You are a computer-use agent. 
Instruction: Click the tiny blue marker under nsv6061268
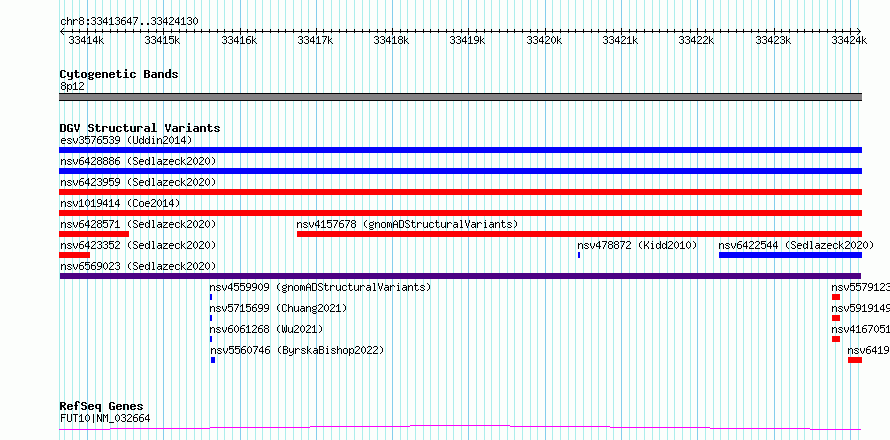211,339
